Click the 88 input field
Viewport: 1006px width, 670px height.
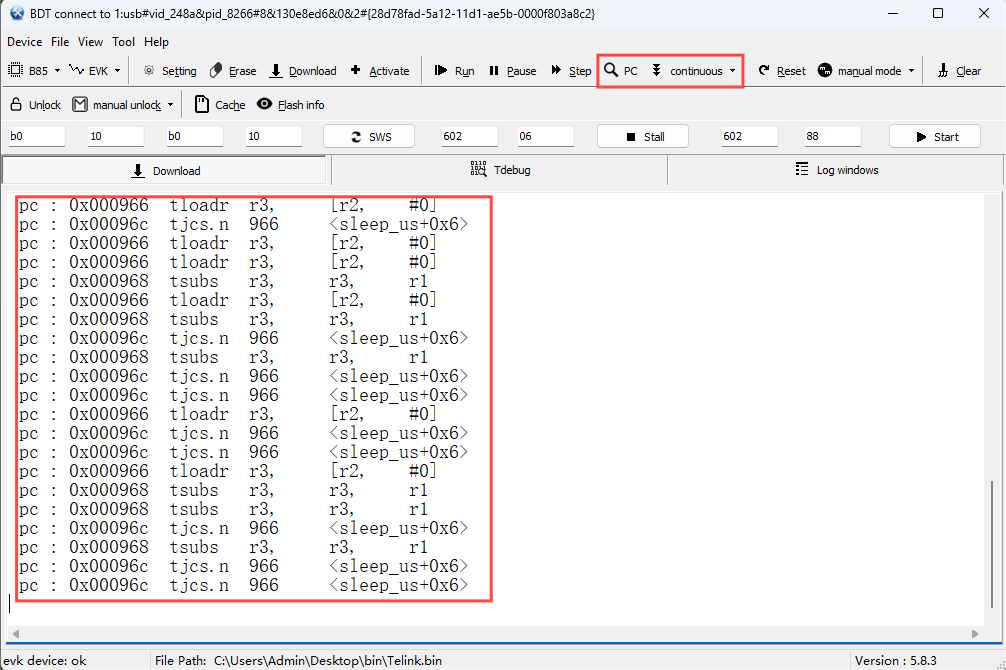pos(833,136)
